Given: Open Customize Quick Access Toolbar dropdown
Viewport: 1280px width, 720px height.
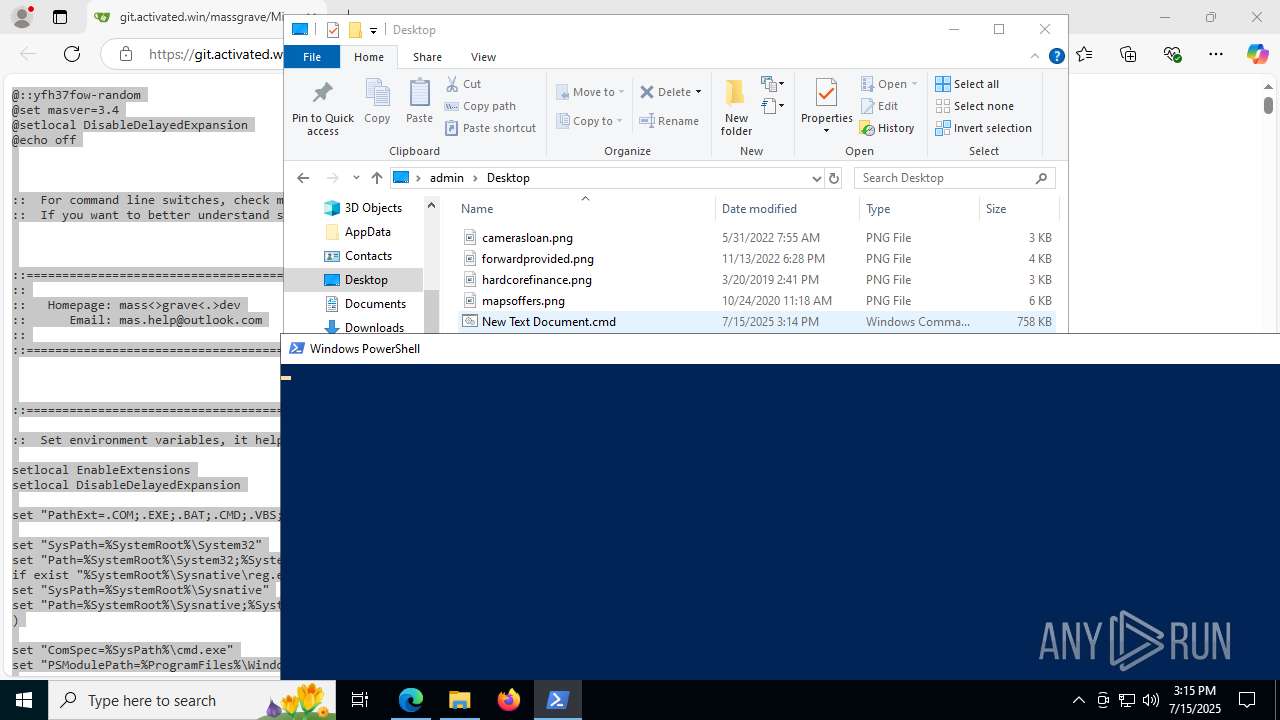Looking at the screenshot, I should pyautogui.click(x=373, y=31).
